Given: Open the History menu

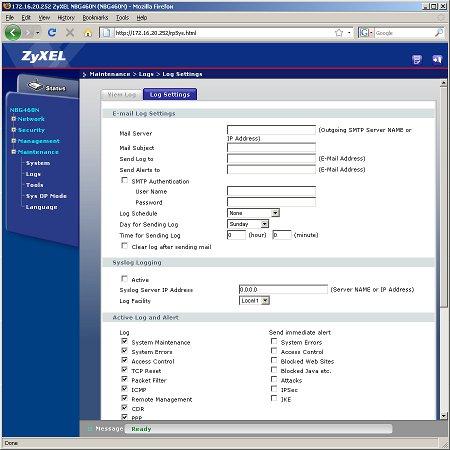Looking at the screenshot, I should pyautogui.click(x=66, y=18).
